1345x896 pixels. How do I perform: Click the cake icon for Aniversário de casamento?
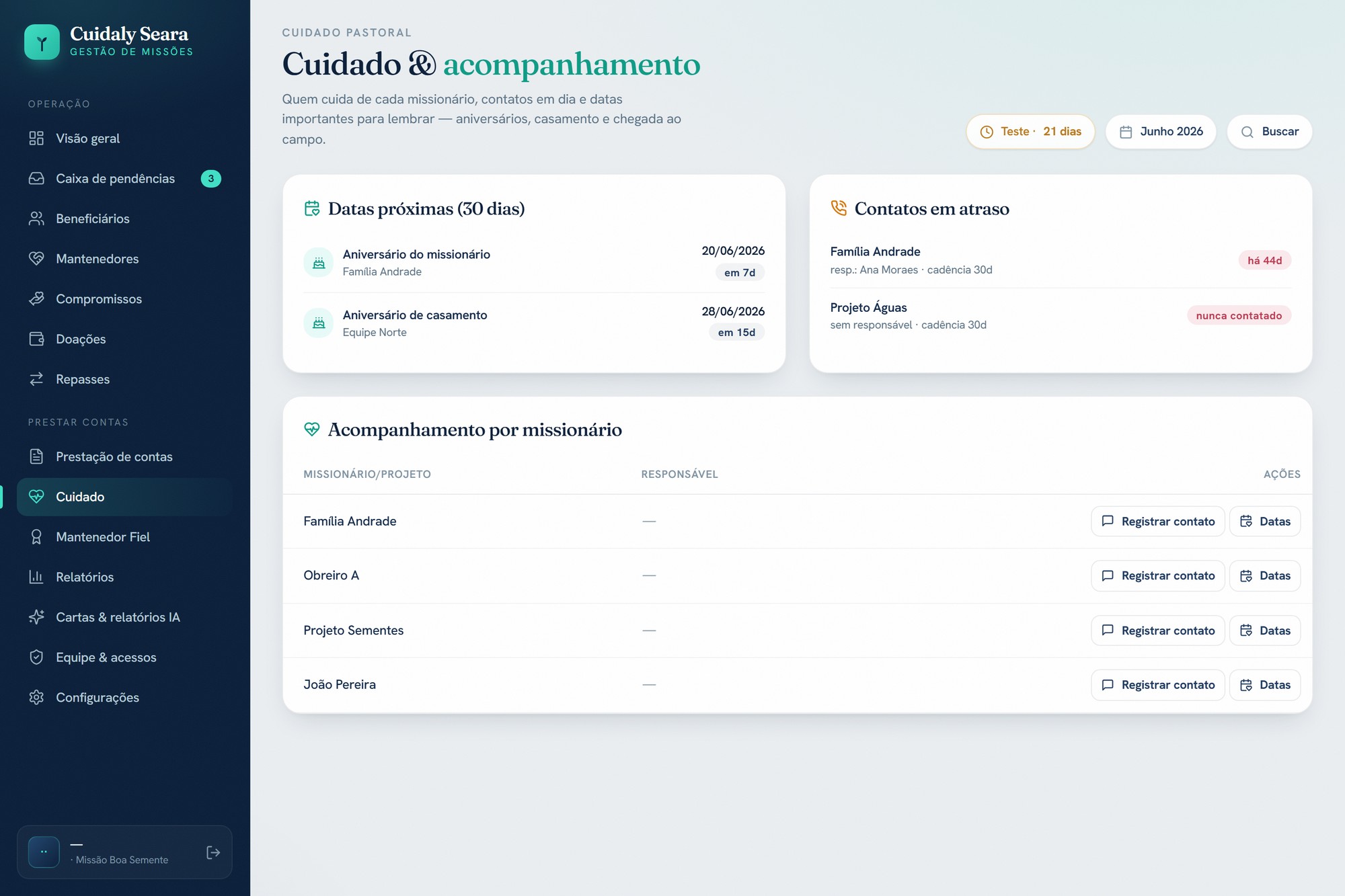319,323
